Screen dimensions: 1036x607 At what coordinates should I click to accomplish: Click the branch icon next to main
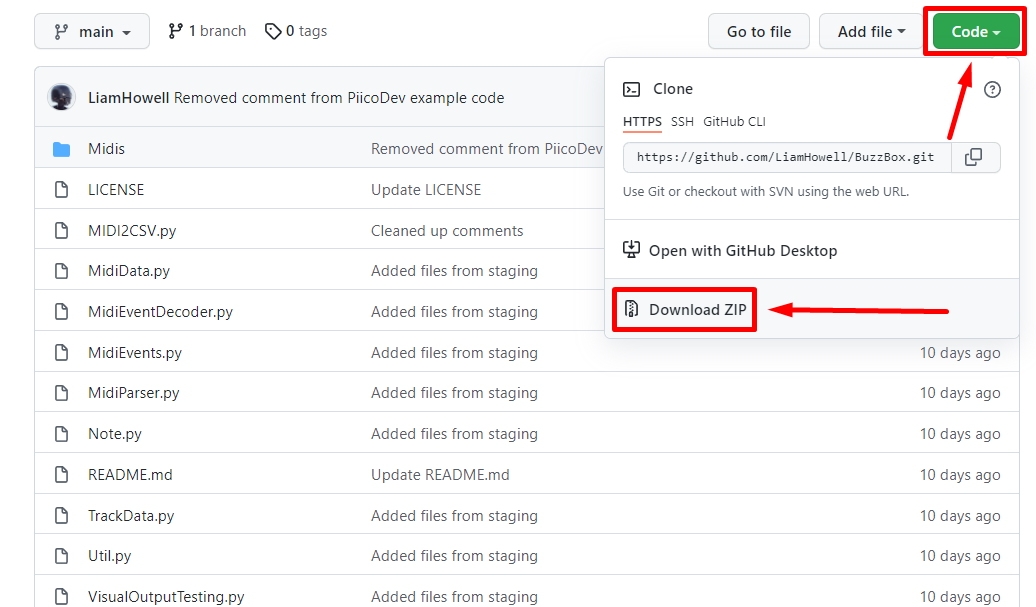[59, 31]
